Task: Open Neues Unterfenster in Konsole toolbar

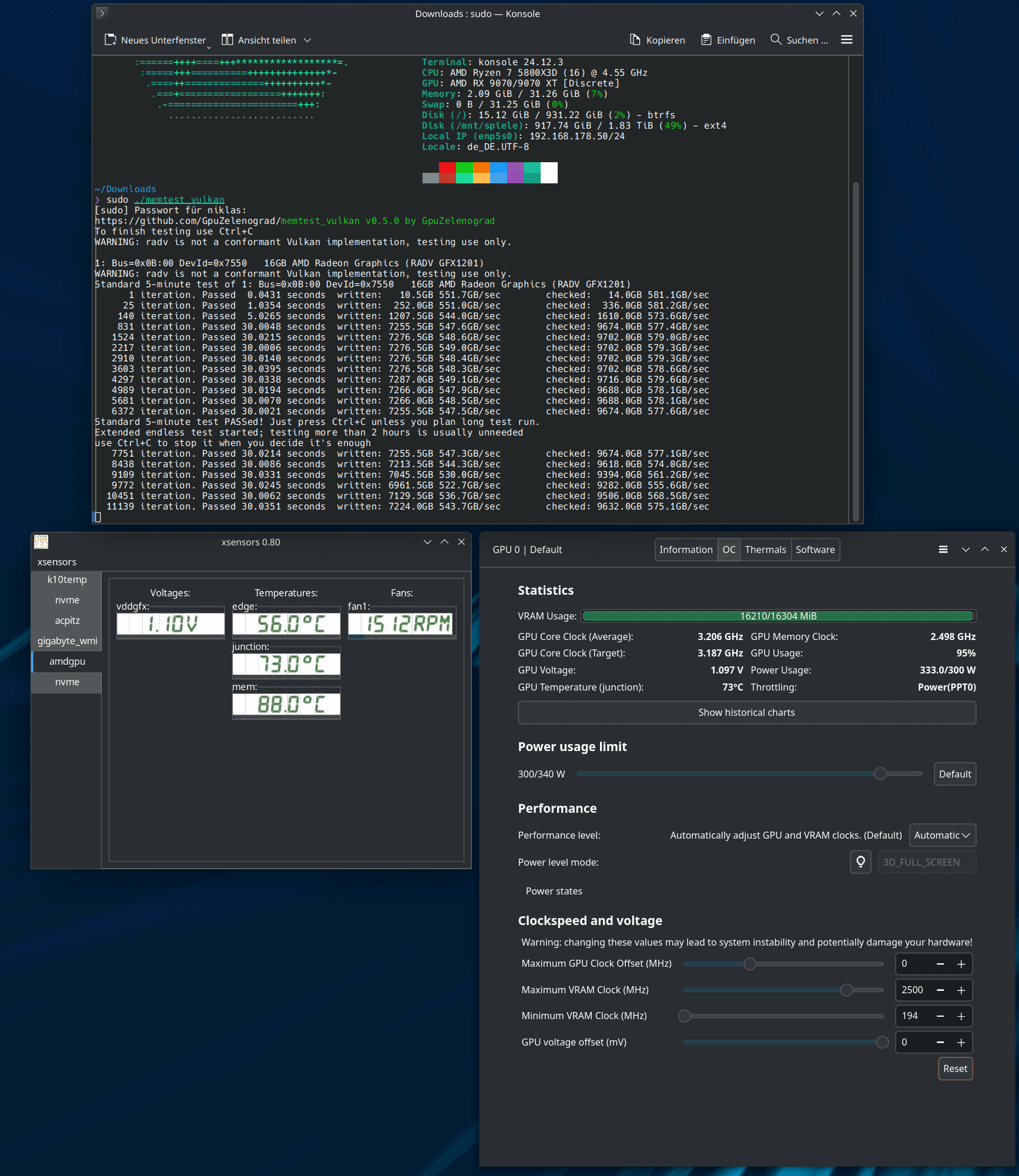Action: [x=156, y=40]
